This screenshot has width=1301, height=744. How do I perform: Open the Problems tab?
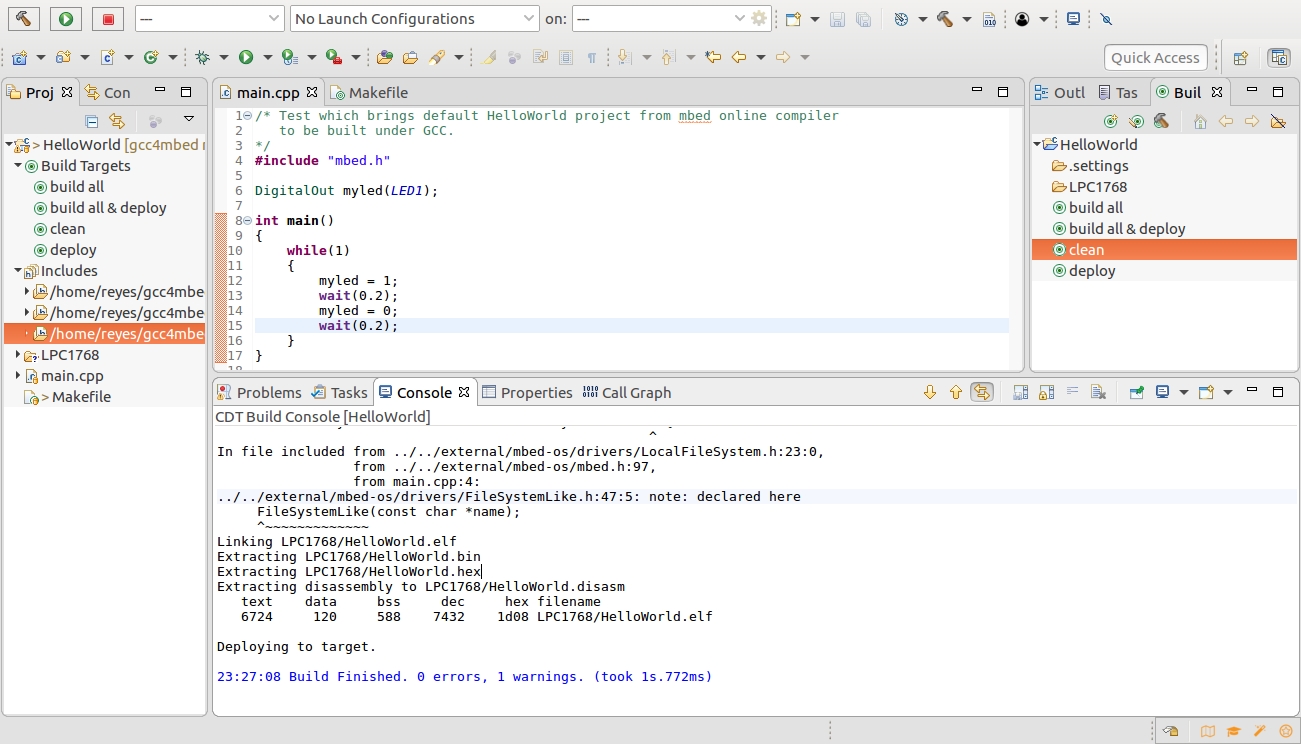pos(268,393)
